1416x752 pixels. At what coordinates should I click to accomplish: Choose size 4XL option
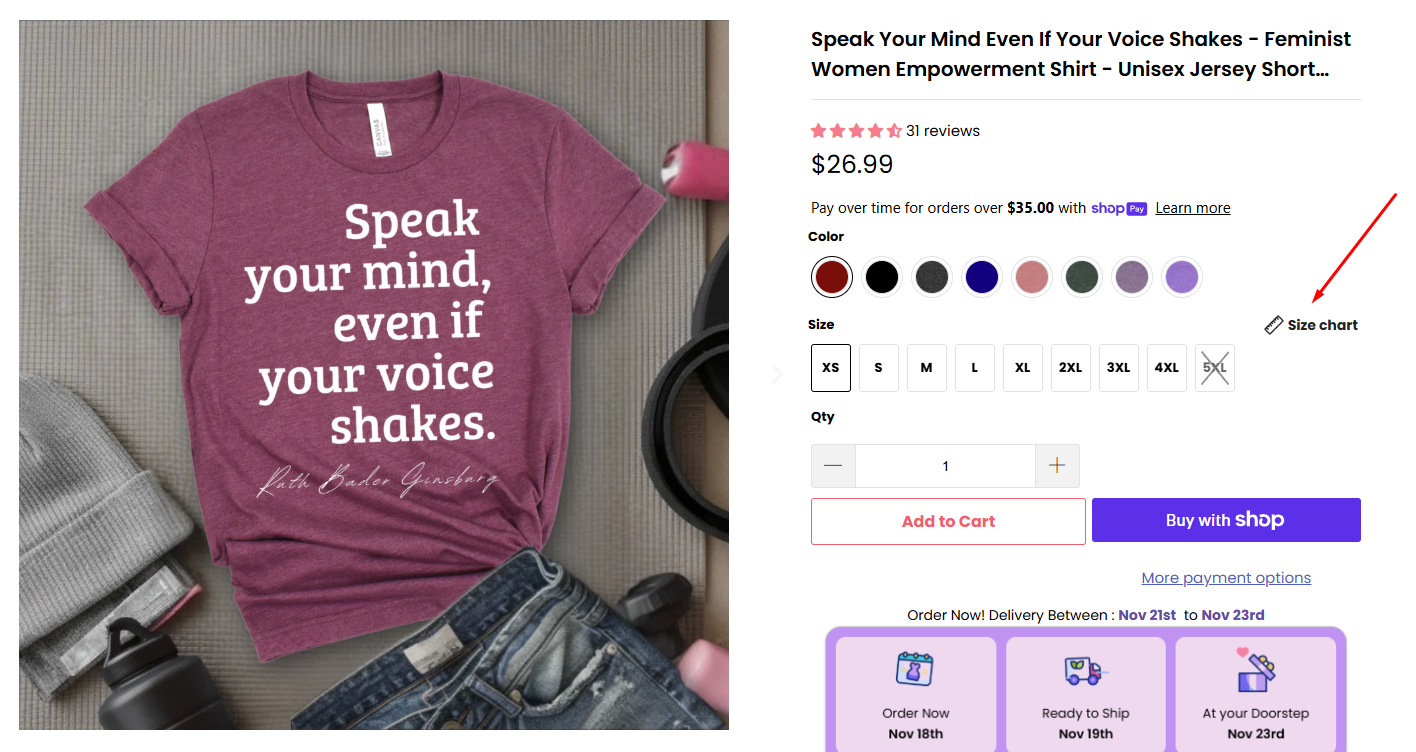click(1167, 368)
